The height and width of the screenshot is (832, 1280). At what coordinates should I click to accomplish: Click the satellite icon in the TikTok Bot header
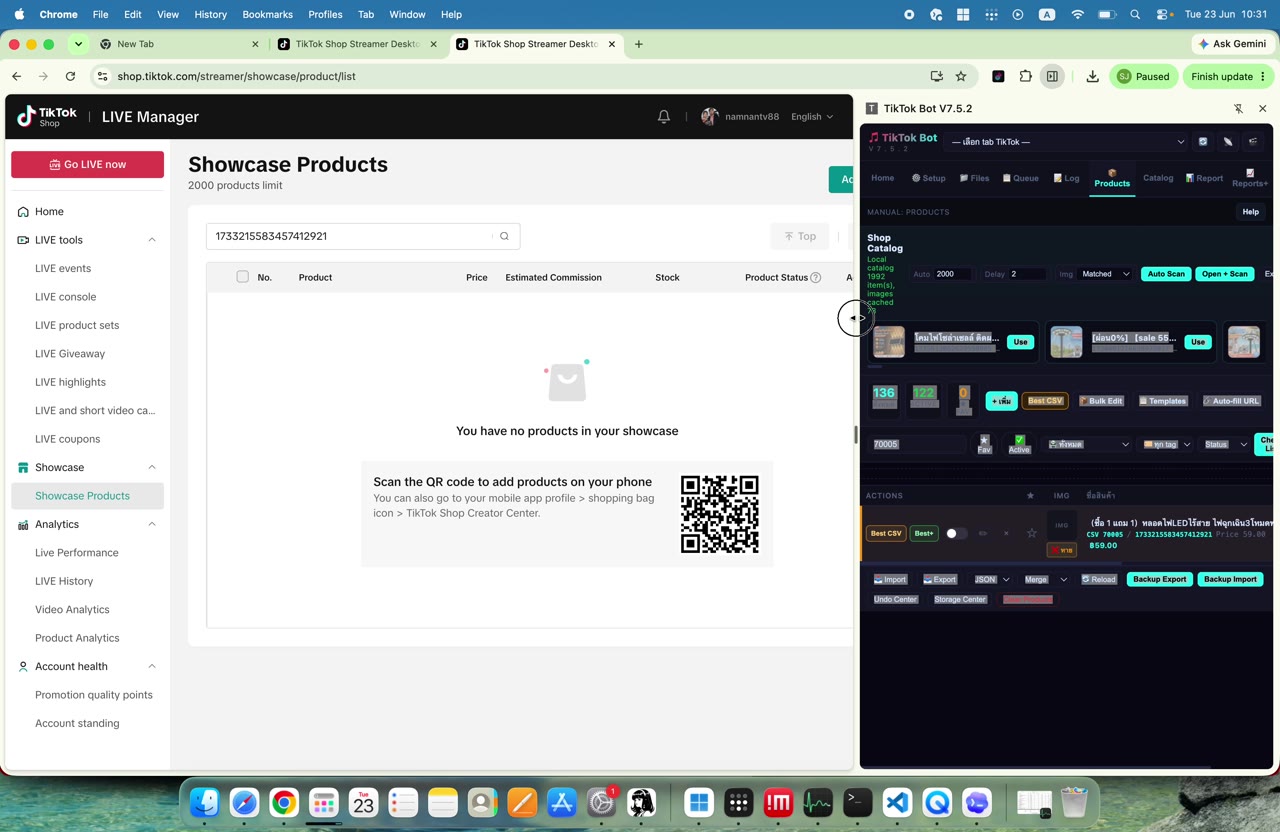(x=1228, y=142)
